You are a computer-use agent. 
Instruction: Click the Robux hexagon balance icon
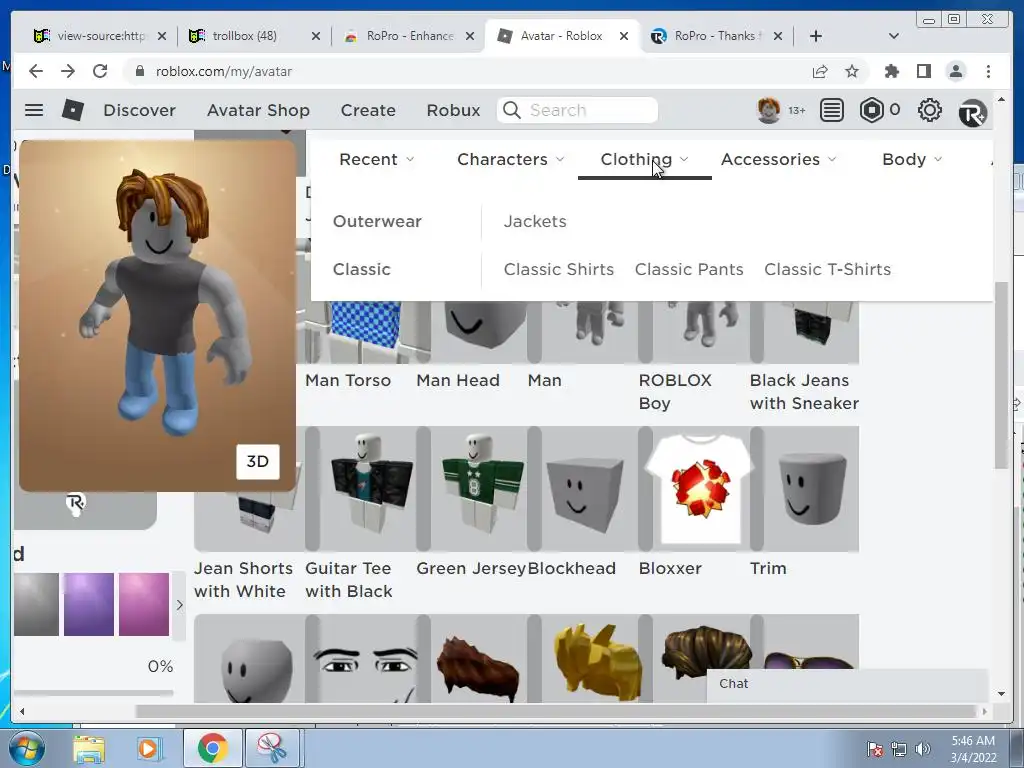point(871,110)
